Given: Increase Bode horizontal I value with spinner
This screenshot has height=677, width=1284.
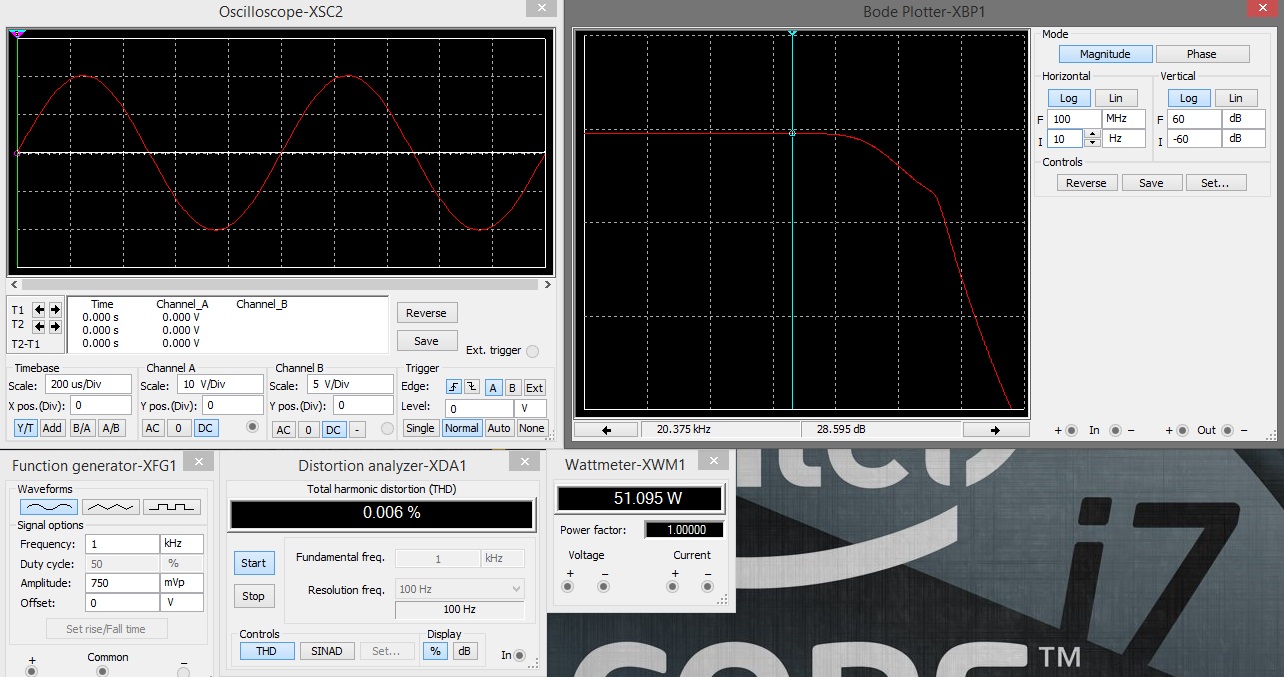Looking at the screenshot, I should tap(1092, 135).
